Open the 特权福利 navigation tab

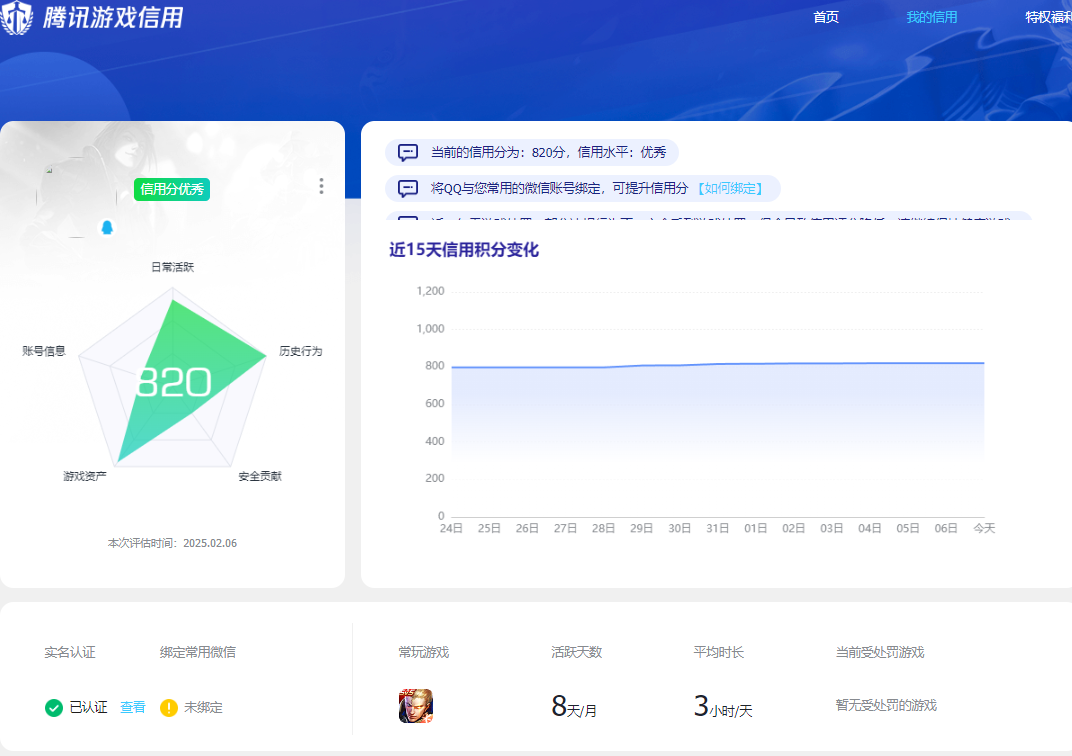click(x=1049, y=17)
